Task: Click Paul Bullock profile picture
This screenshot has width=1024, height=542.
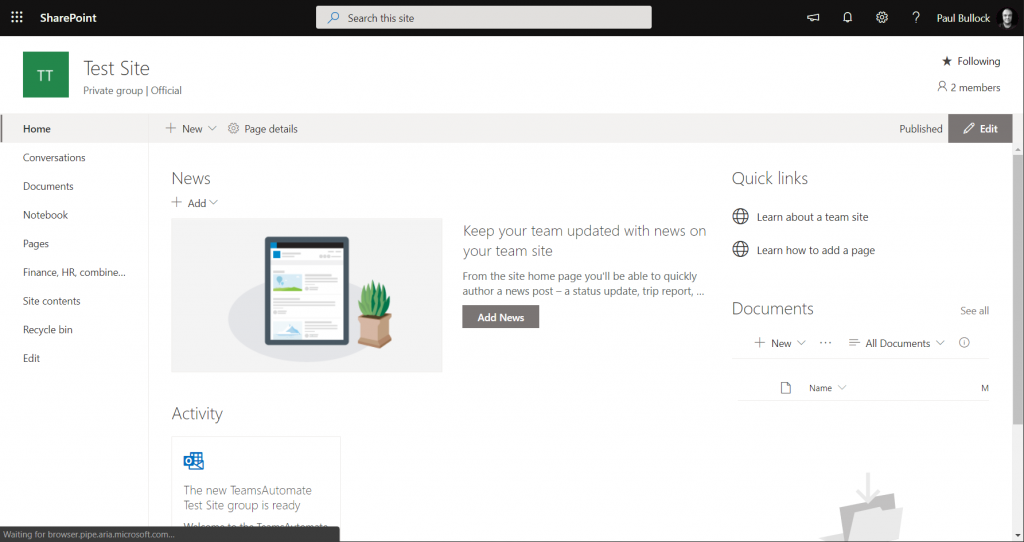Action: [1007, 18]
